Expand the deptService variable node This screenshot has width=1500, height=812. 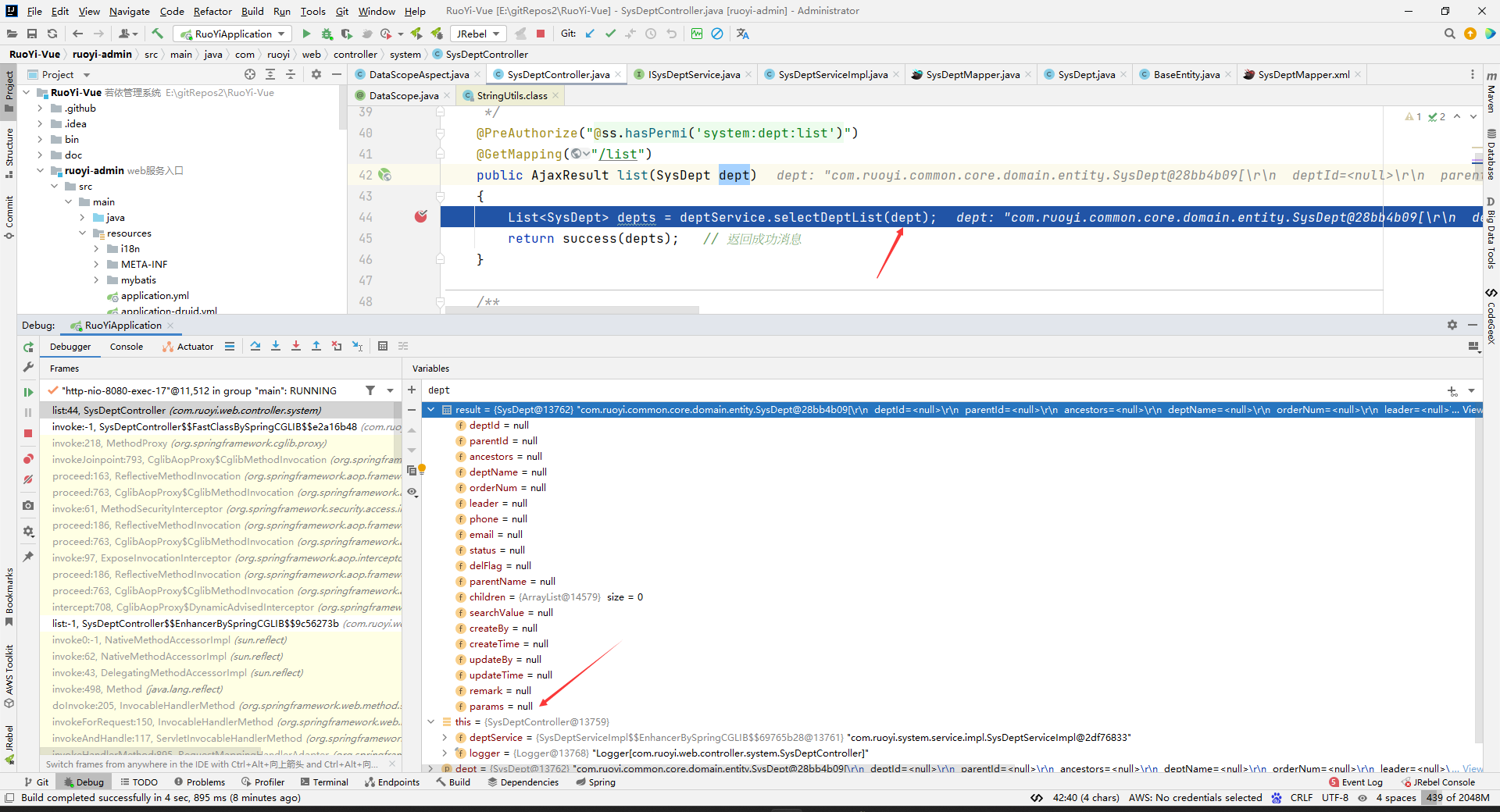tap(445, 738)
